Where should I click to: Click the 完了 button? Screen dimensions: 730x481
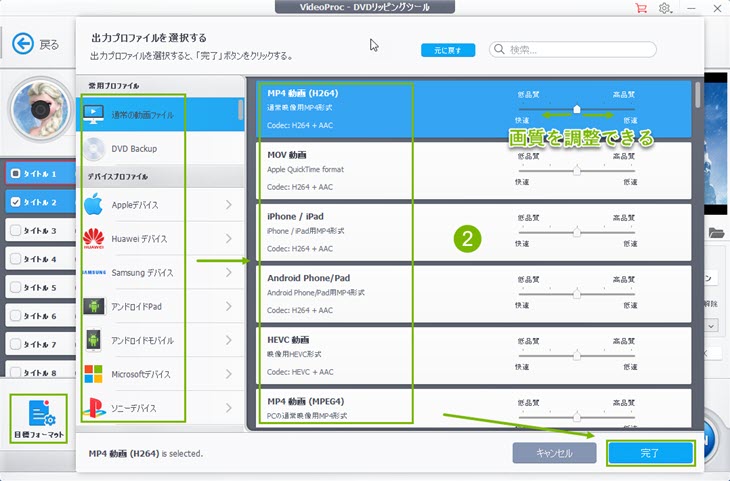coord(650,453)
